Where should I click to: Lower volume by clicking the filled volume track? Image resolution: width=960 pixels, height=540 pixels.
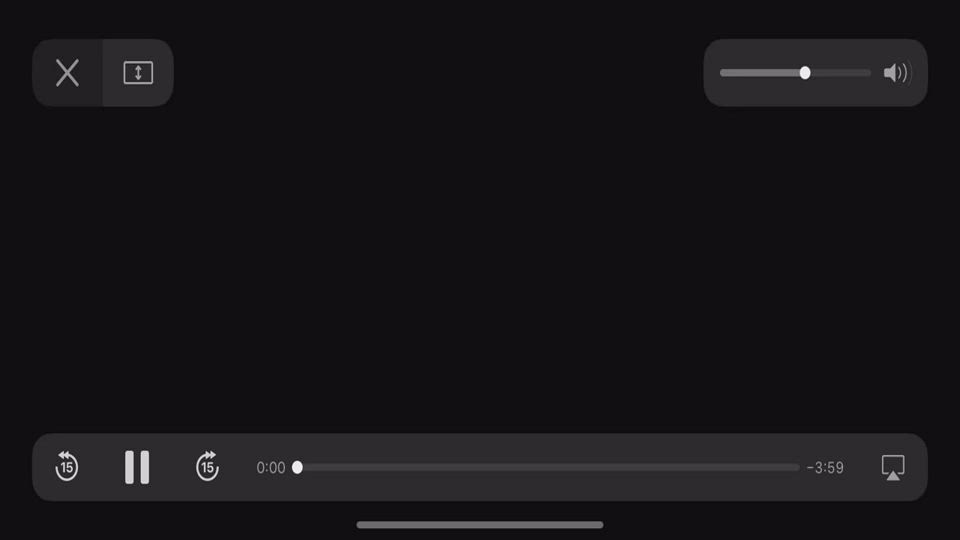(760, 73)
